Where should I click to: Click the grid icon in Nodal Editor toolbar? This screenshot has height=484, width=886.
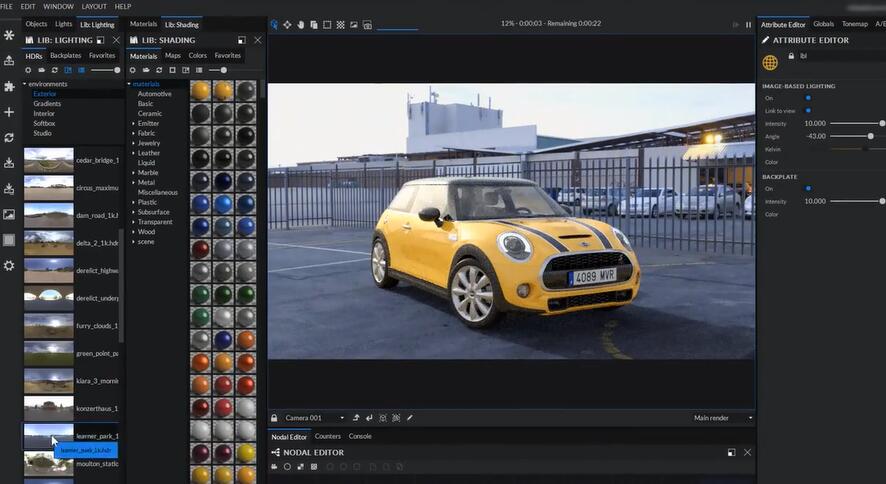point(314,467)
